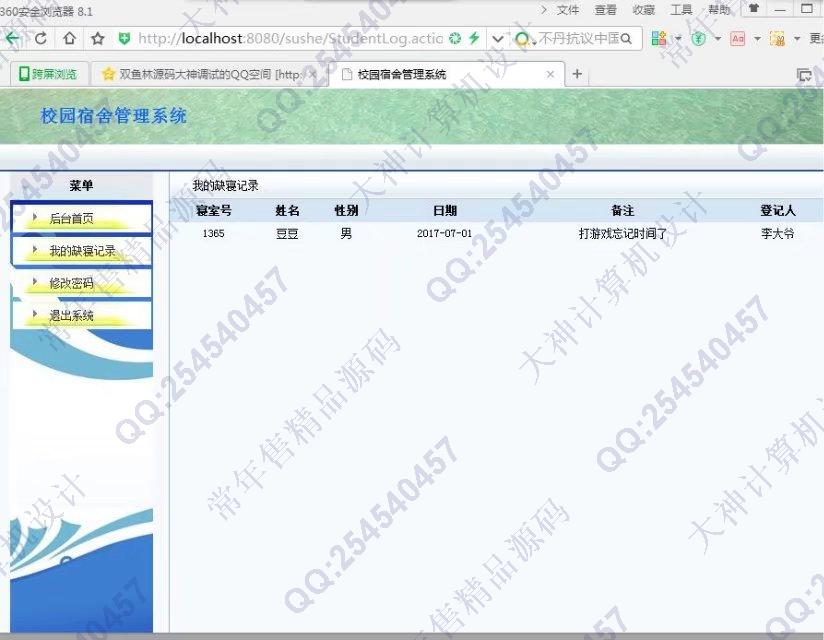Open the 工具 menu

[682, 9]
